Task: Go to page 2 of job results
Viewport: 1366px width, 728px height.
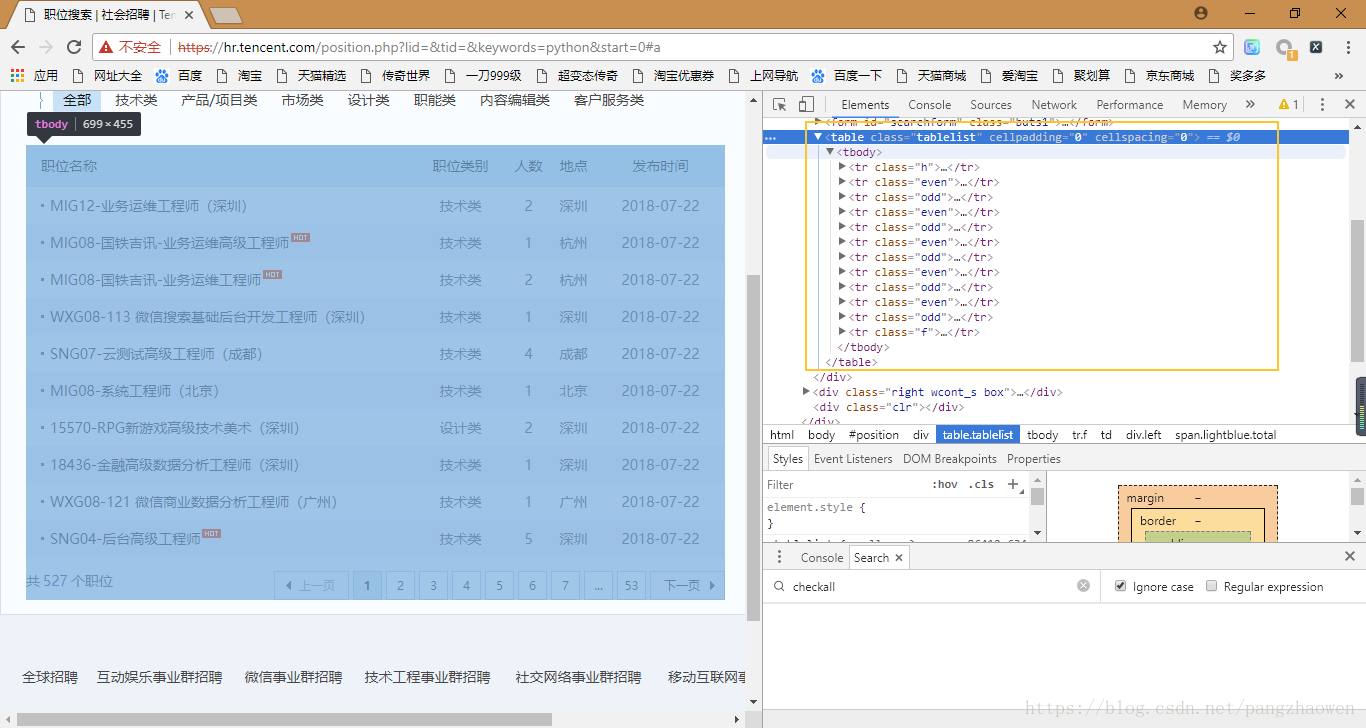Action: pos(400,585)
